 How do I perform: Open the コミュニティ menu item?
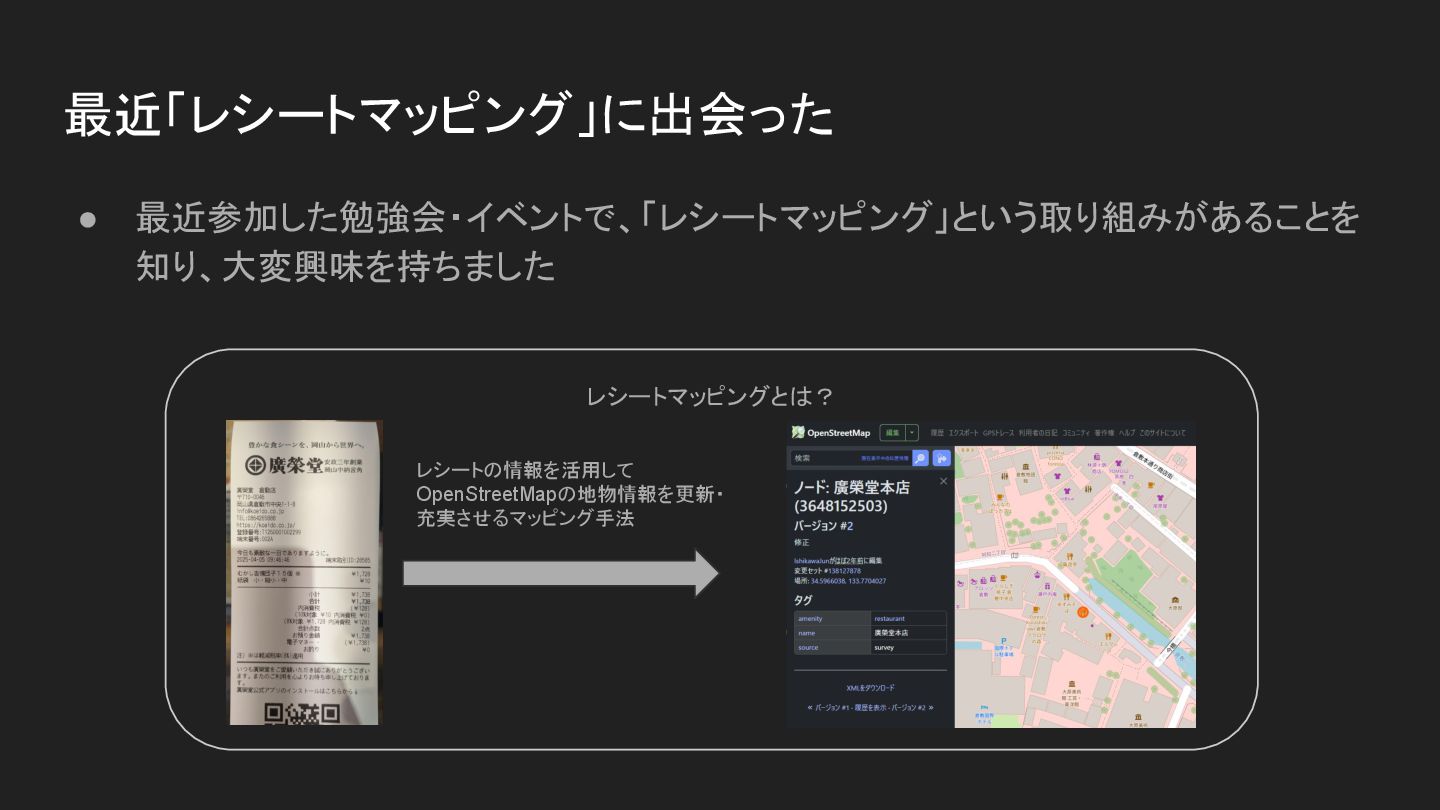tap(1076, 433)
